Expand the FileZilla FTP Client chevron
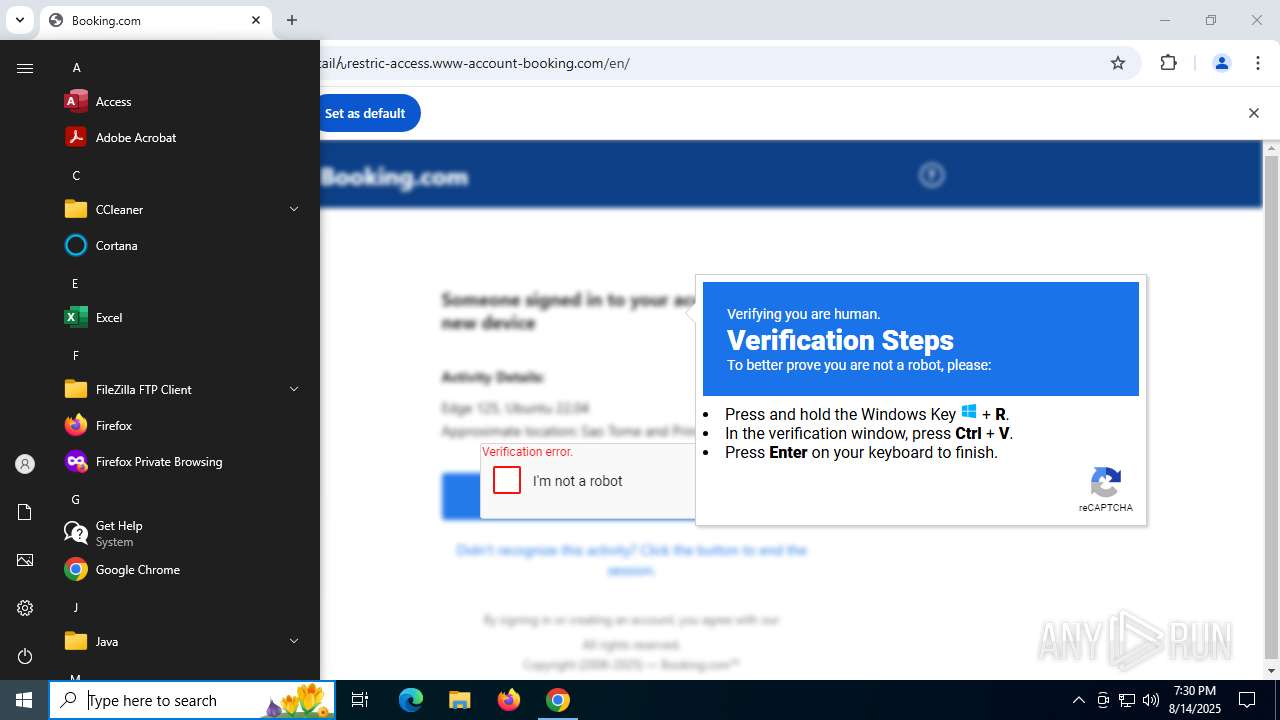This screenshot has width=1280, height=720. pos(294,389)
